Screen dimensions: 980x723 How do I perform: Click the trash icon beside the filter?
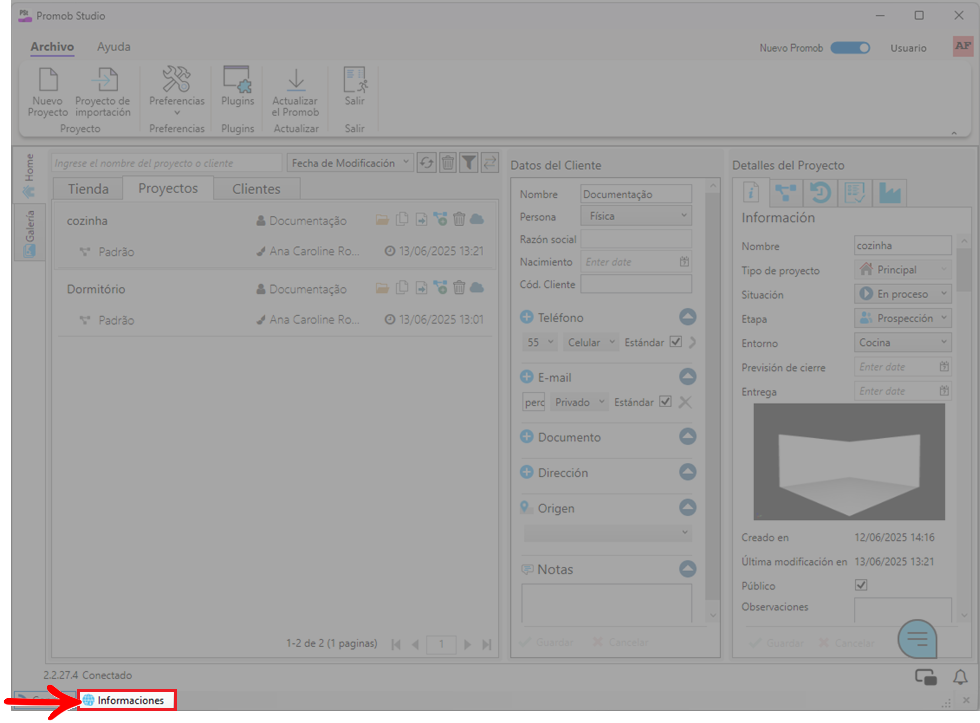[x=448, y=163]
